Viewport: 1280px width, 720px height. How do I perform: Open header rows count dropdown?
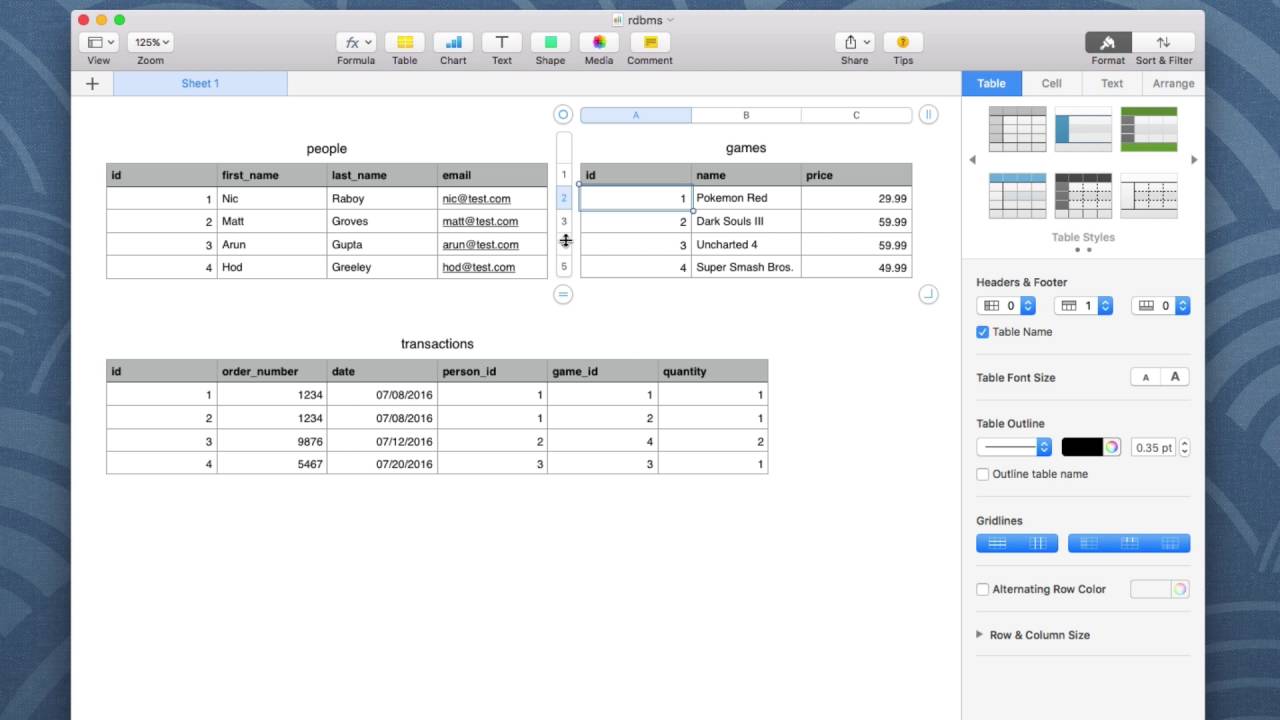[x=1084, y=306]
